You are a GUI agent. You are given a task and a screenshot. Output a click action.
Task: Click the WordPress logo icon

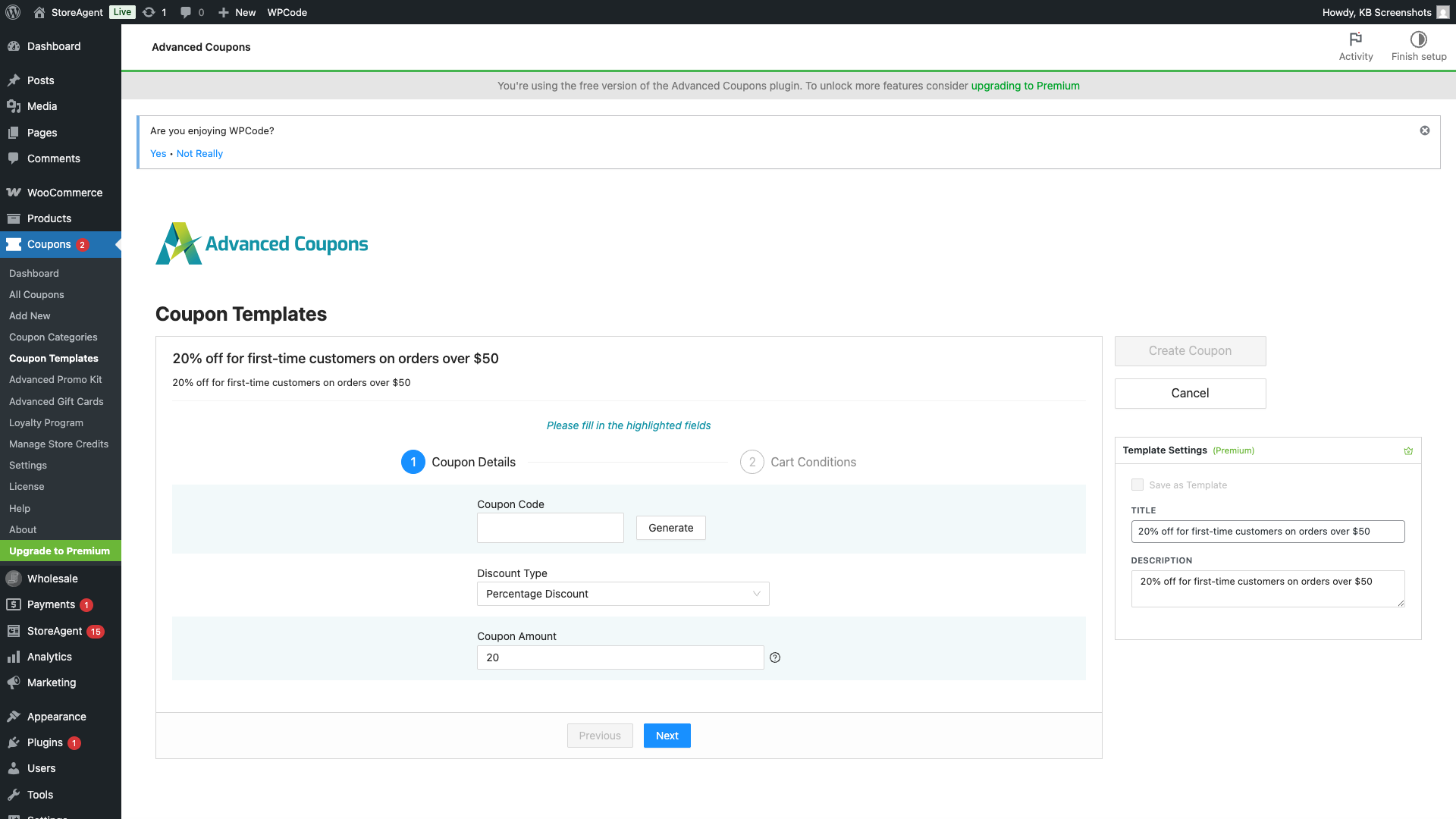tap(13, 12)
